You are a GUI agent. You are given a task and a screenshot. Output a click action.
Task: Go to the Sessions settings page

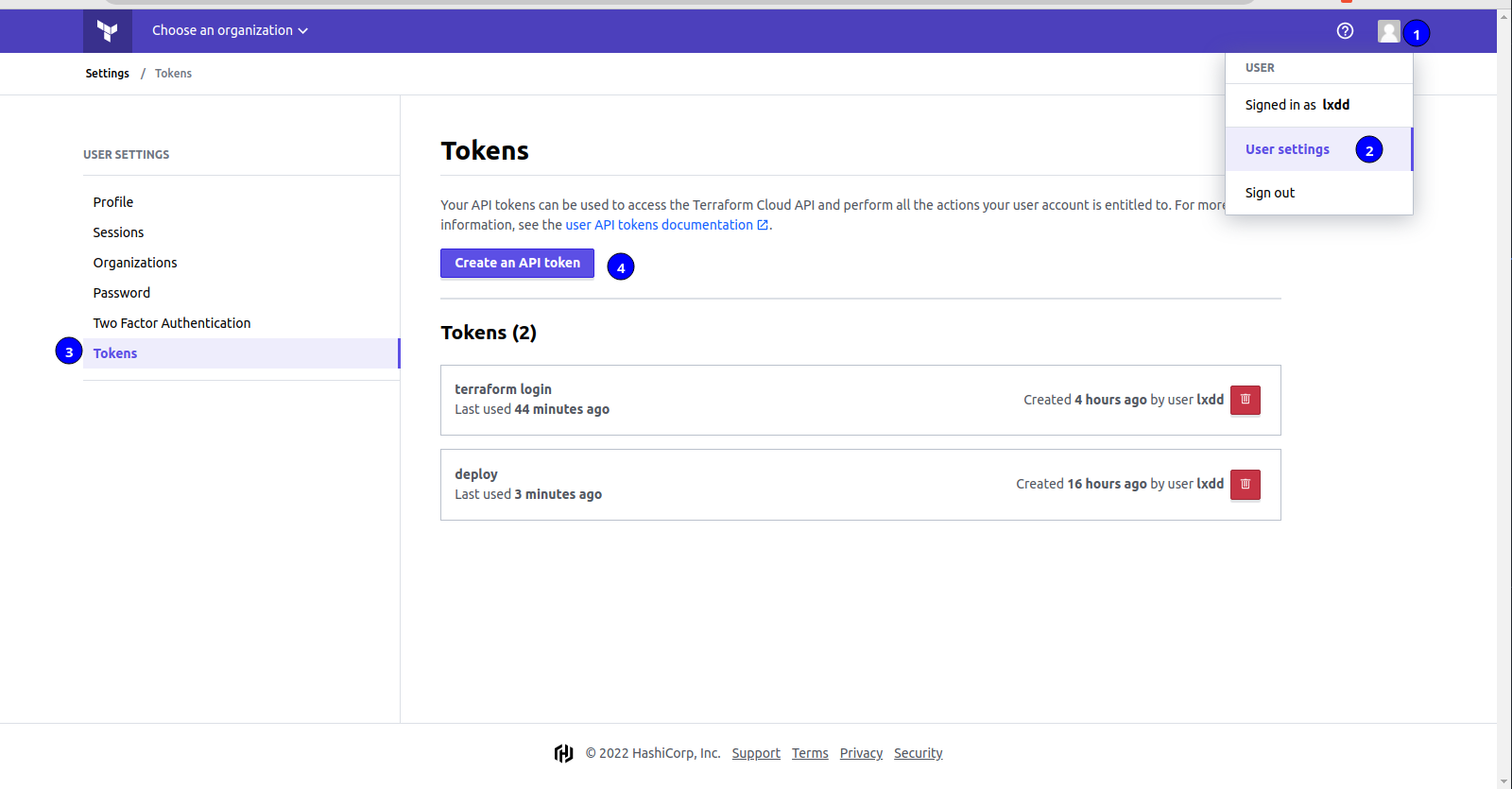[118, 232]
